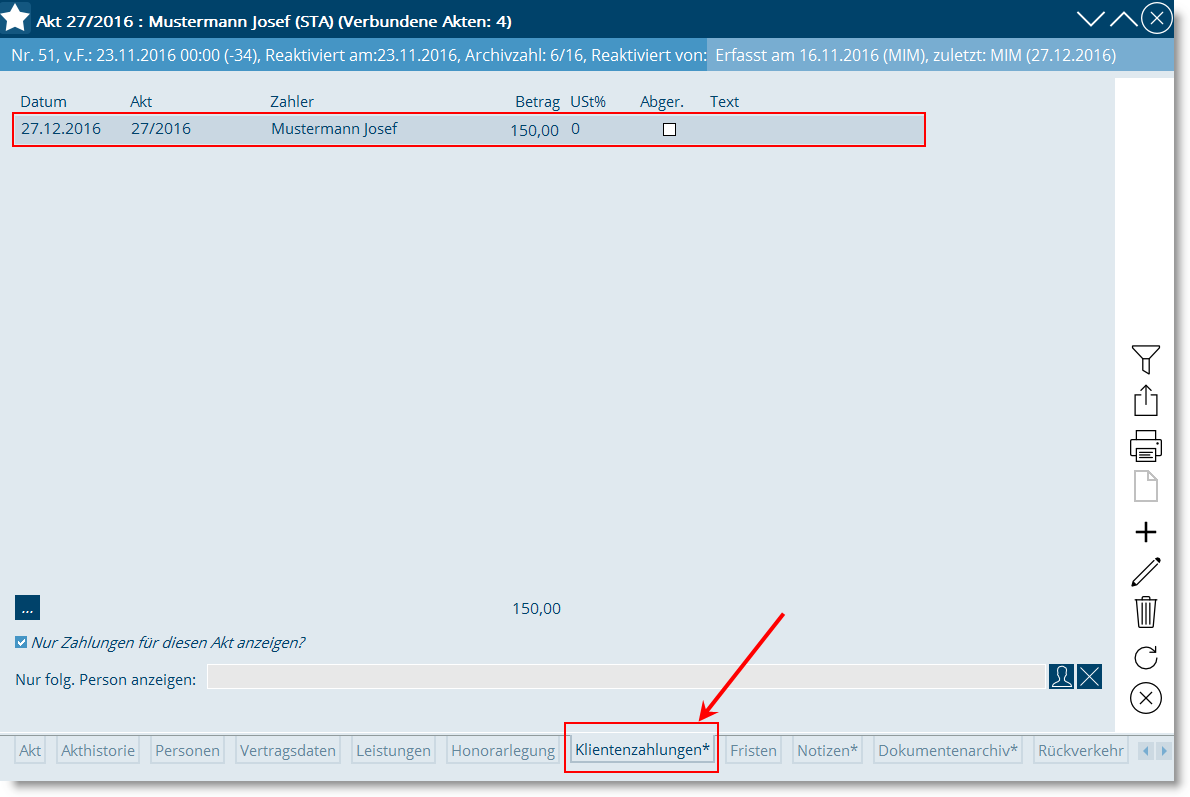Switch to the Akthistorie tab
1190x797 pixels.
[x=98, y=751]
